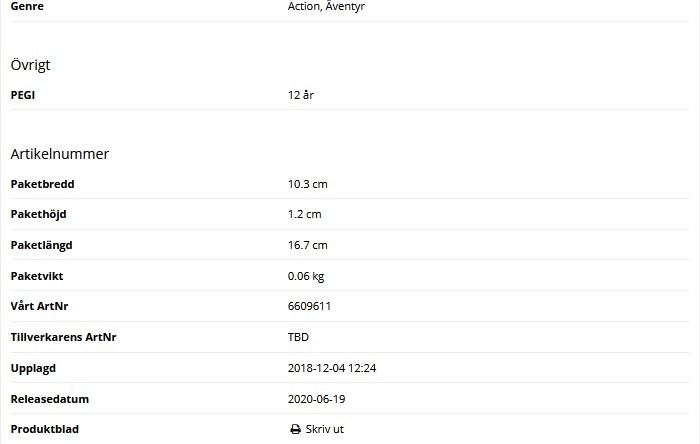
Task: Click the PEGI row label
Action: (23, 95)
